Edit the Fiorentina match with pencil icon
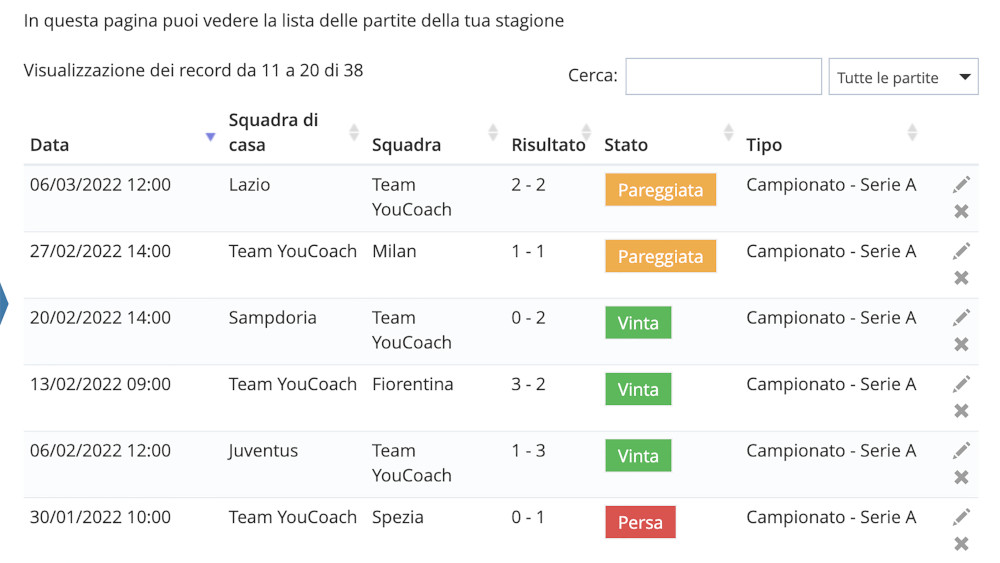 coord(961,384)
